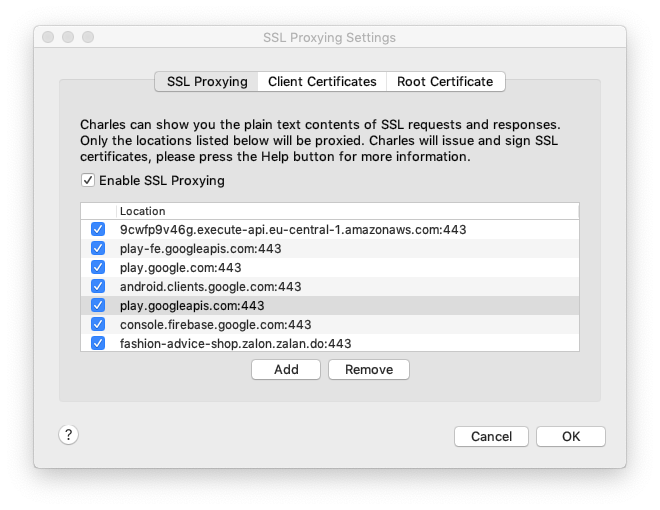Cancel the SSL Proxying Settings dialog
Viewport: 660px width, 510px height.
[x=491, y=436]
